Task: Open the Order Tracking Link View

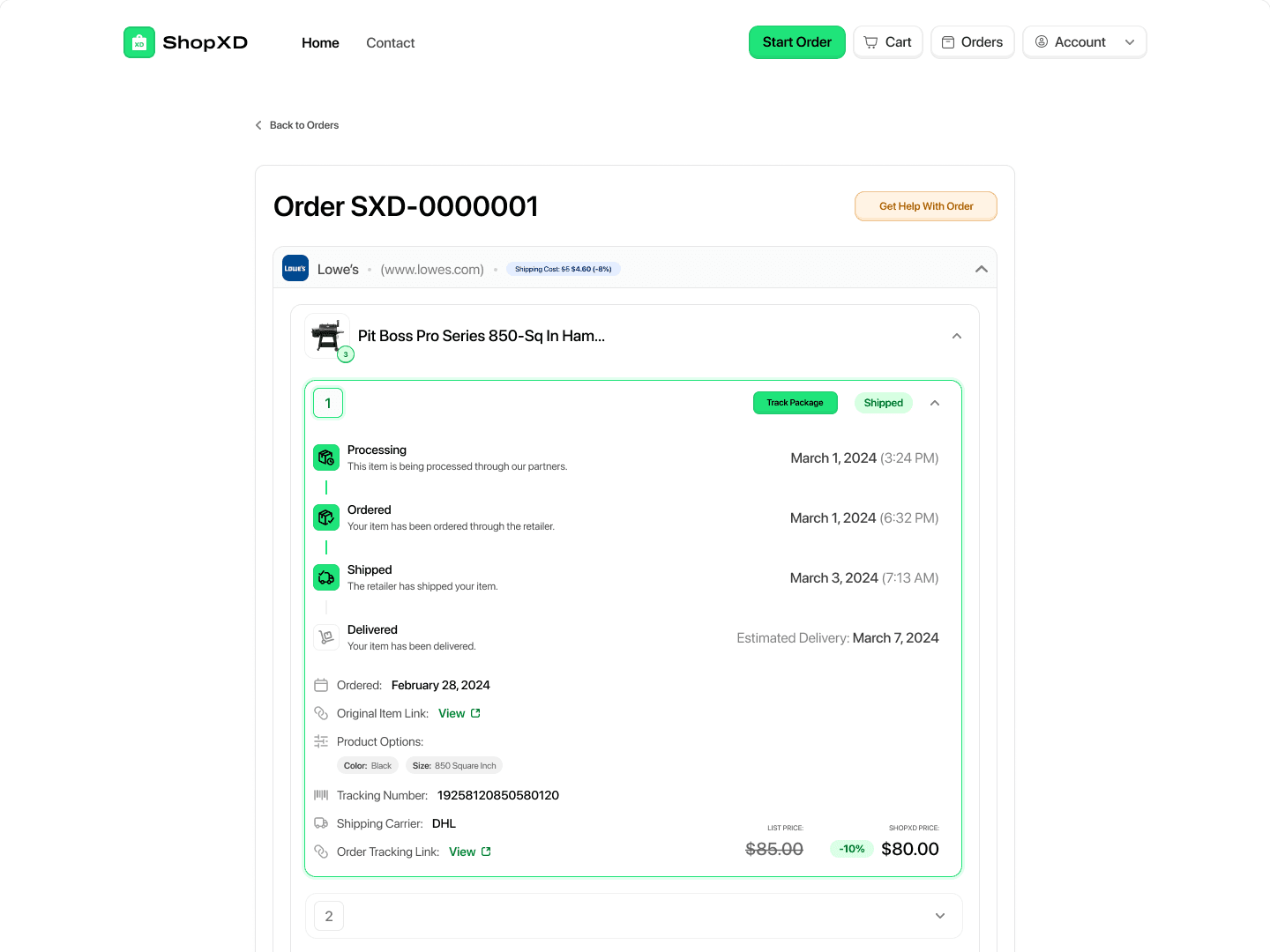Action: pyautogui.click(x=470, y=852)
